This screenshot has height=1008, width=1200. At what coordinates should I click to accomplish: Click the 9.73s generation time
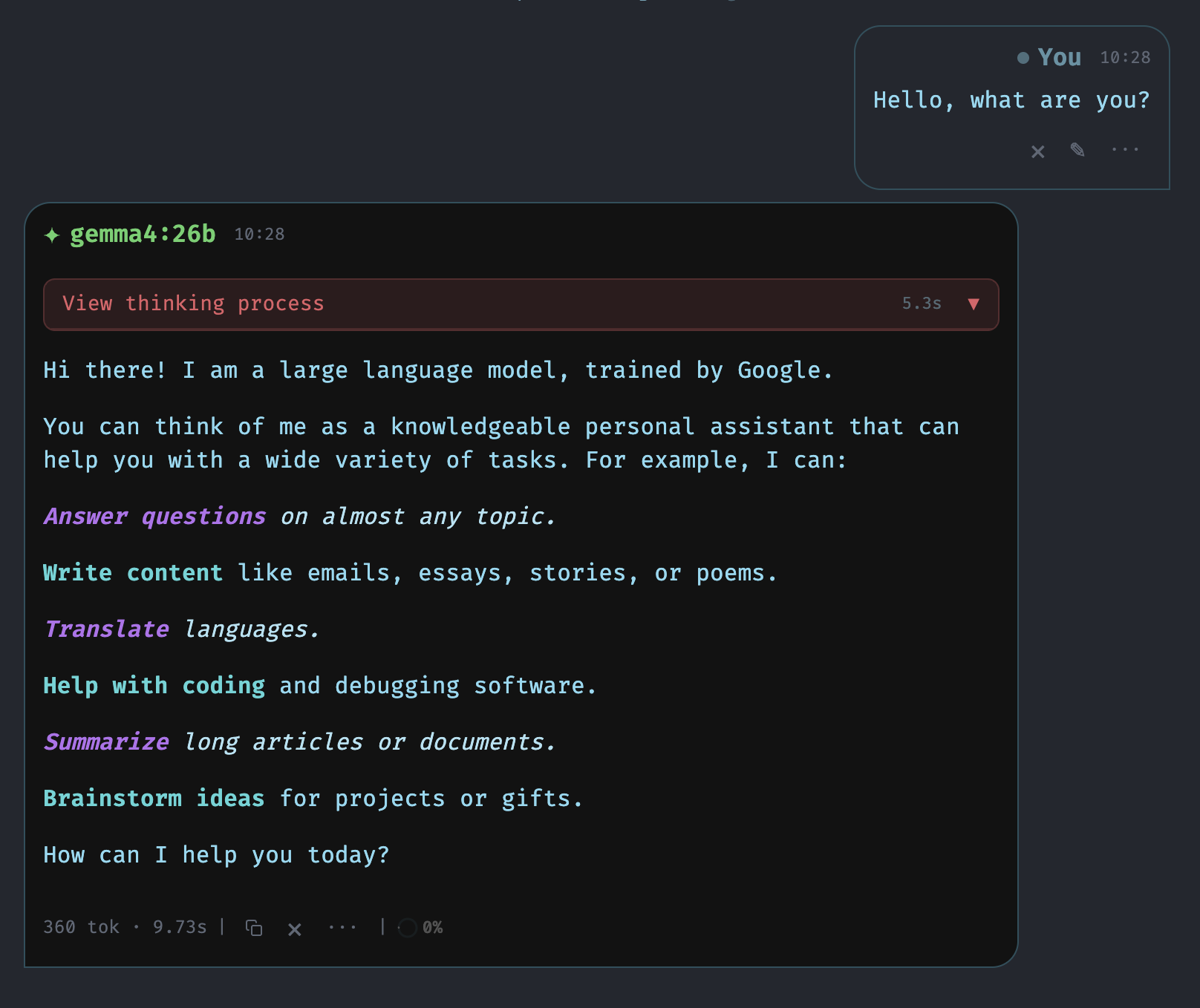coord(180,927)
